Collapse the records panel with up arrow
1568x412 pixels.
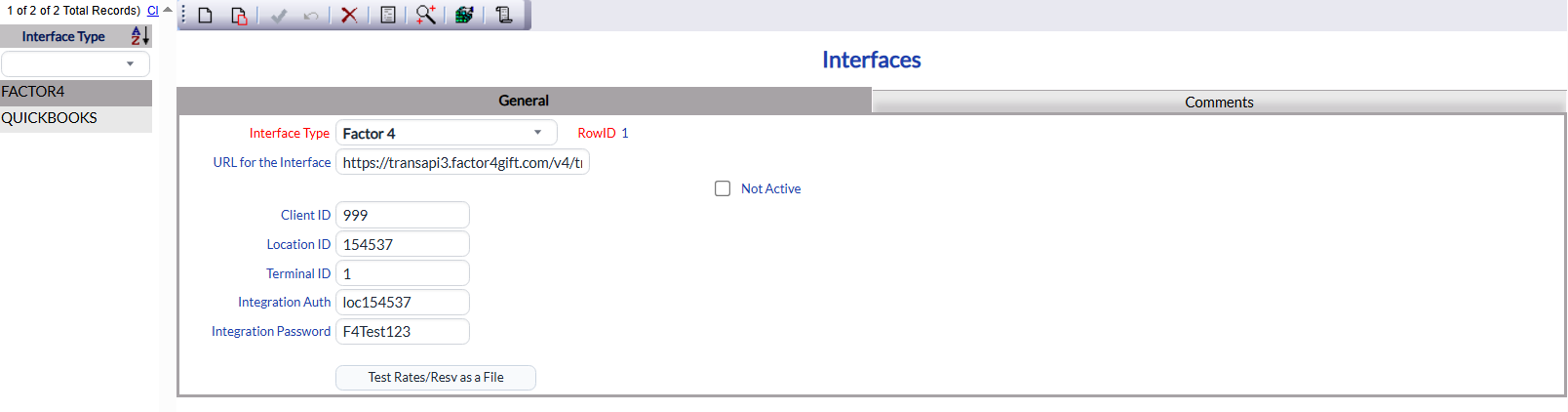pos(168,10)
